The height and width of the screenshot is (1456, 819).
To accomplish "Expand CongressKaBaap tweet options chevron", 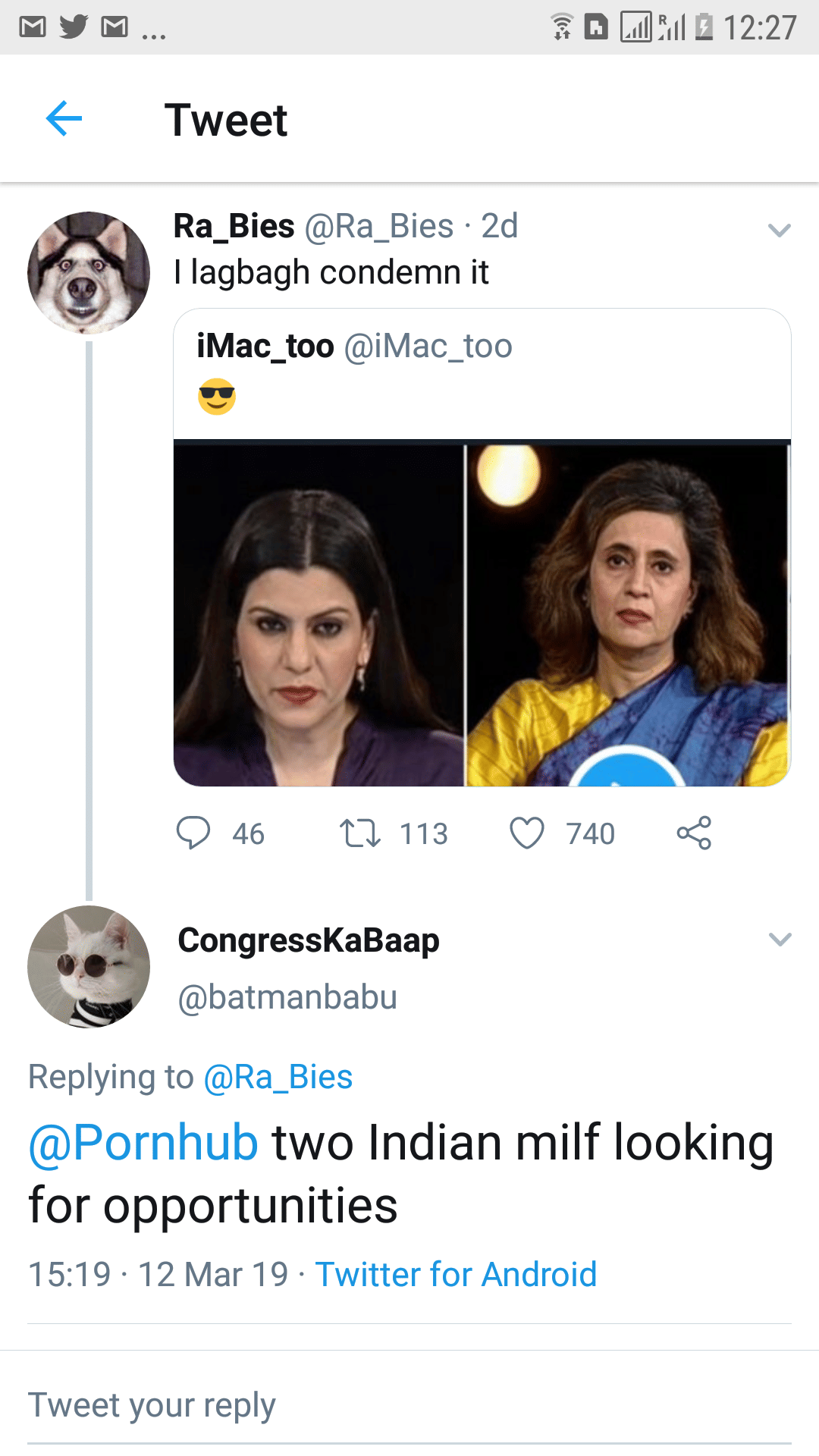I will tap(780, 940).
